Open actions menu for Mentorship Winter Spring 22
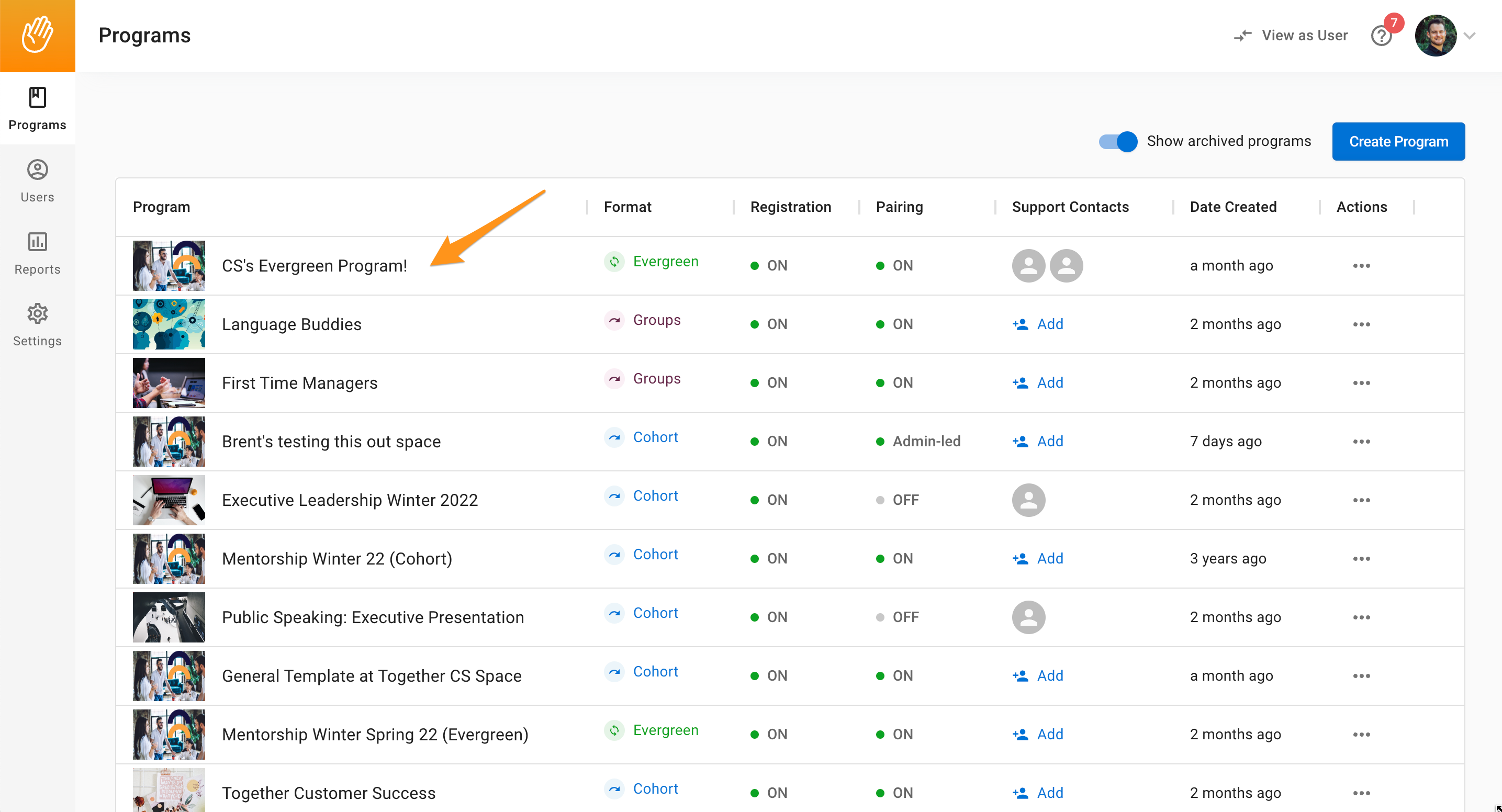Viewport: 1502px width, 812px height. point(1361,735)
